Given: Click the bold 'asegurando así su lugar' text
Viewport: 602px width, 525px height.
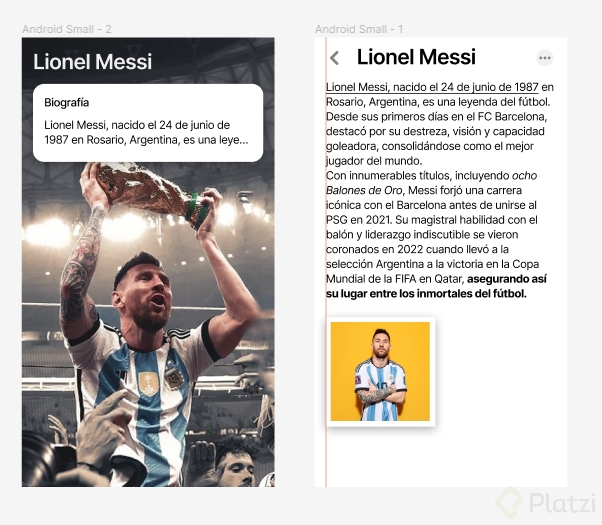Looking at the screenshot, I should tap(436, 286).
